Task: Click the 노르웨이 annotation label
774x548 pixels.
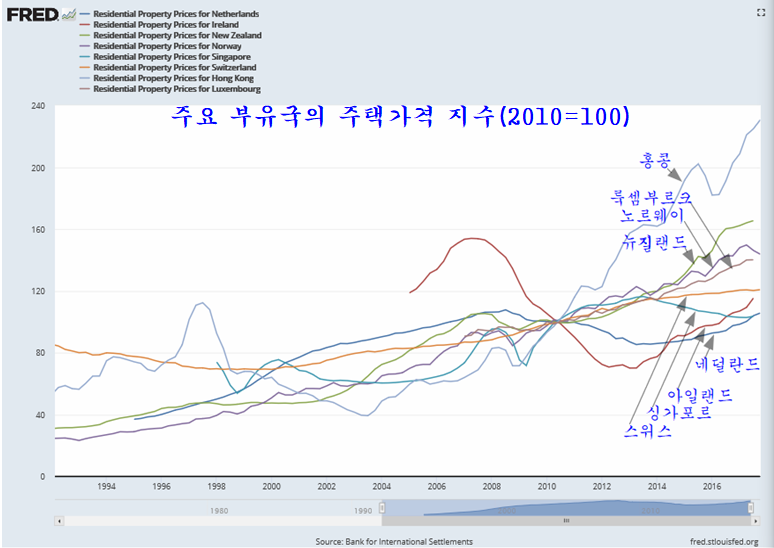Action: point(652,215)
